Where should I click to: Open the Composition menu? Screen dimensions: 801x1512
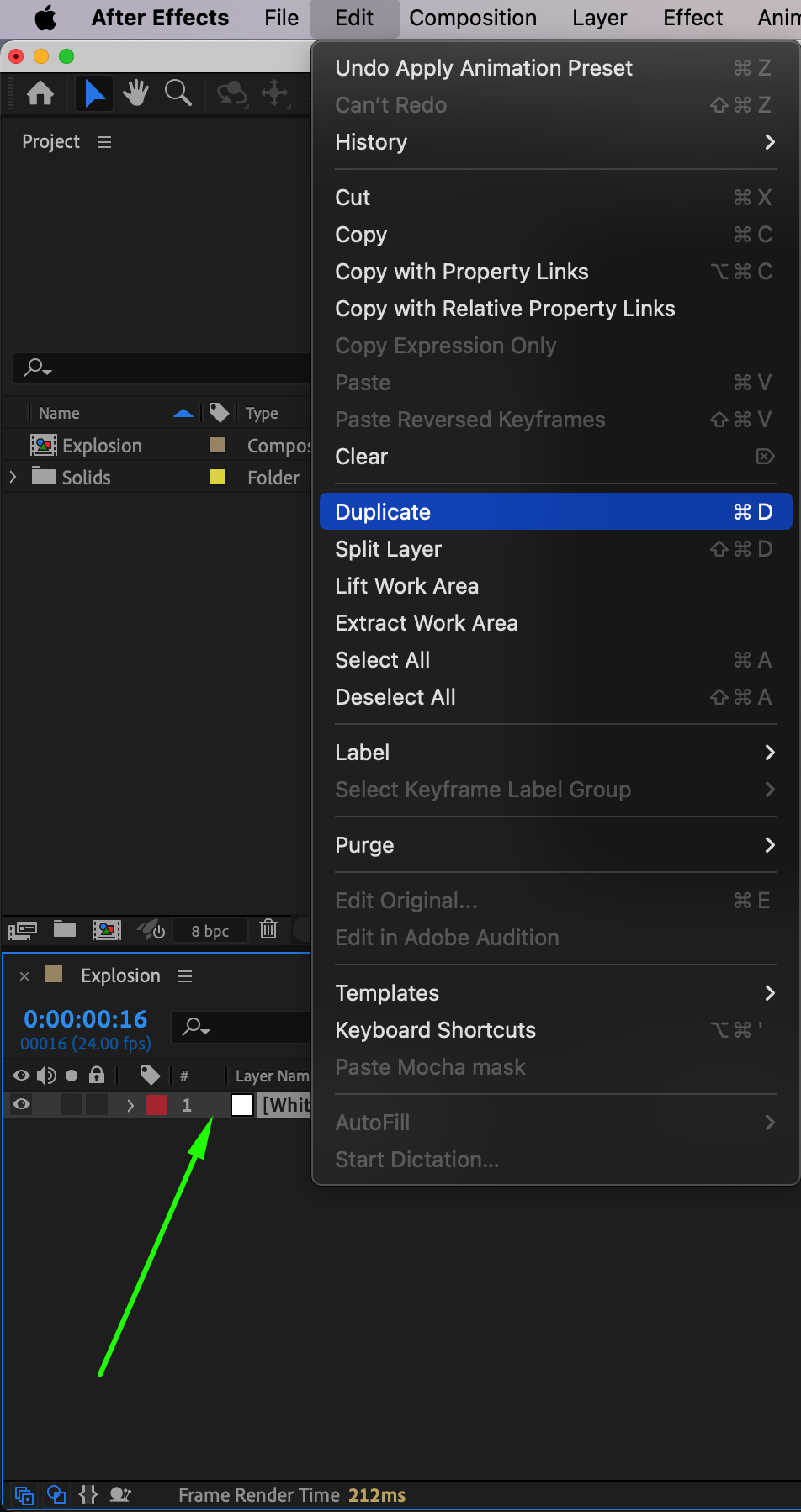point(473,18)
